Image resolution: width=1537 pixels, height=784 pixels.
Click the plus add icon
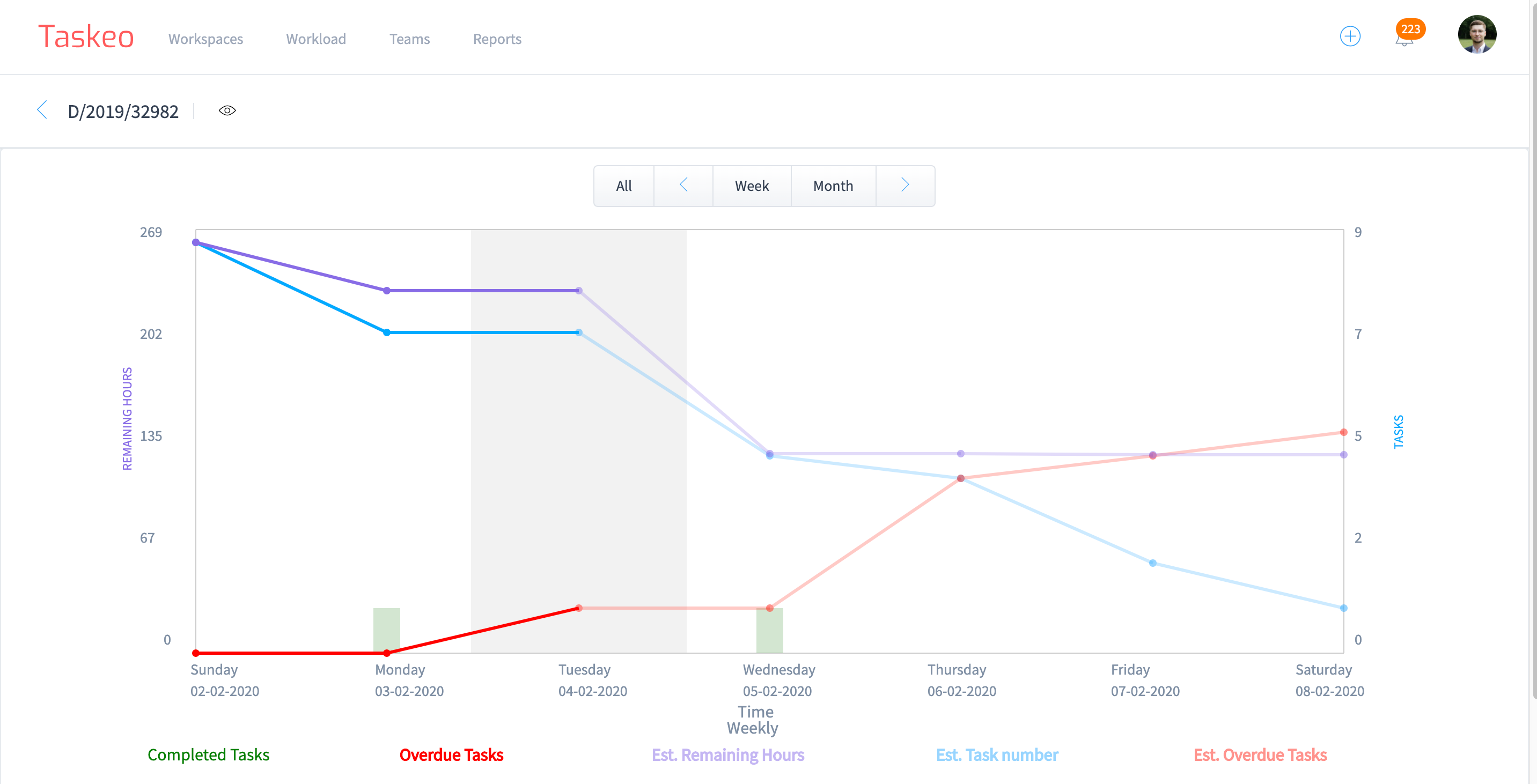[x=1350, y=36]
